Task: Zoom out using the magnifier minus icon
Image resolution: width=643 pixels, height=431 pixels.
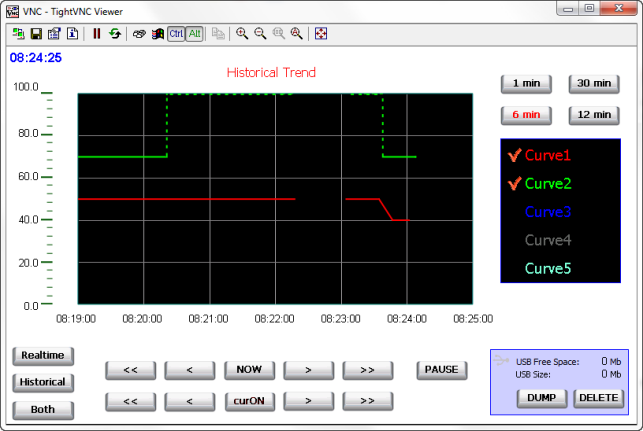Action: 260,33
